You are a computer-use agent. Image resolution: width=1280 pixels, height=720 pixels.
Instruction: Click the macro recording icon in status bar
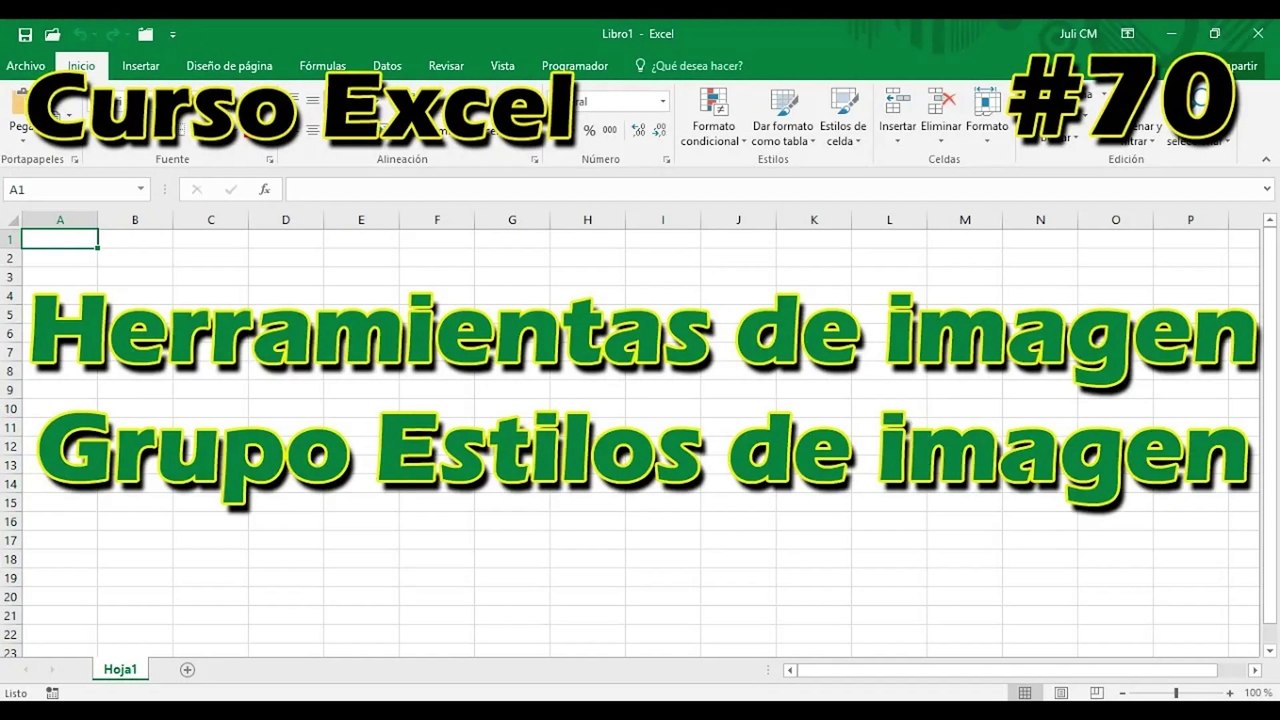tap(52, 693)
